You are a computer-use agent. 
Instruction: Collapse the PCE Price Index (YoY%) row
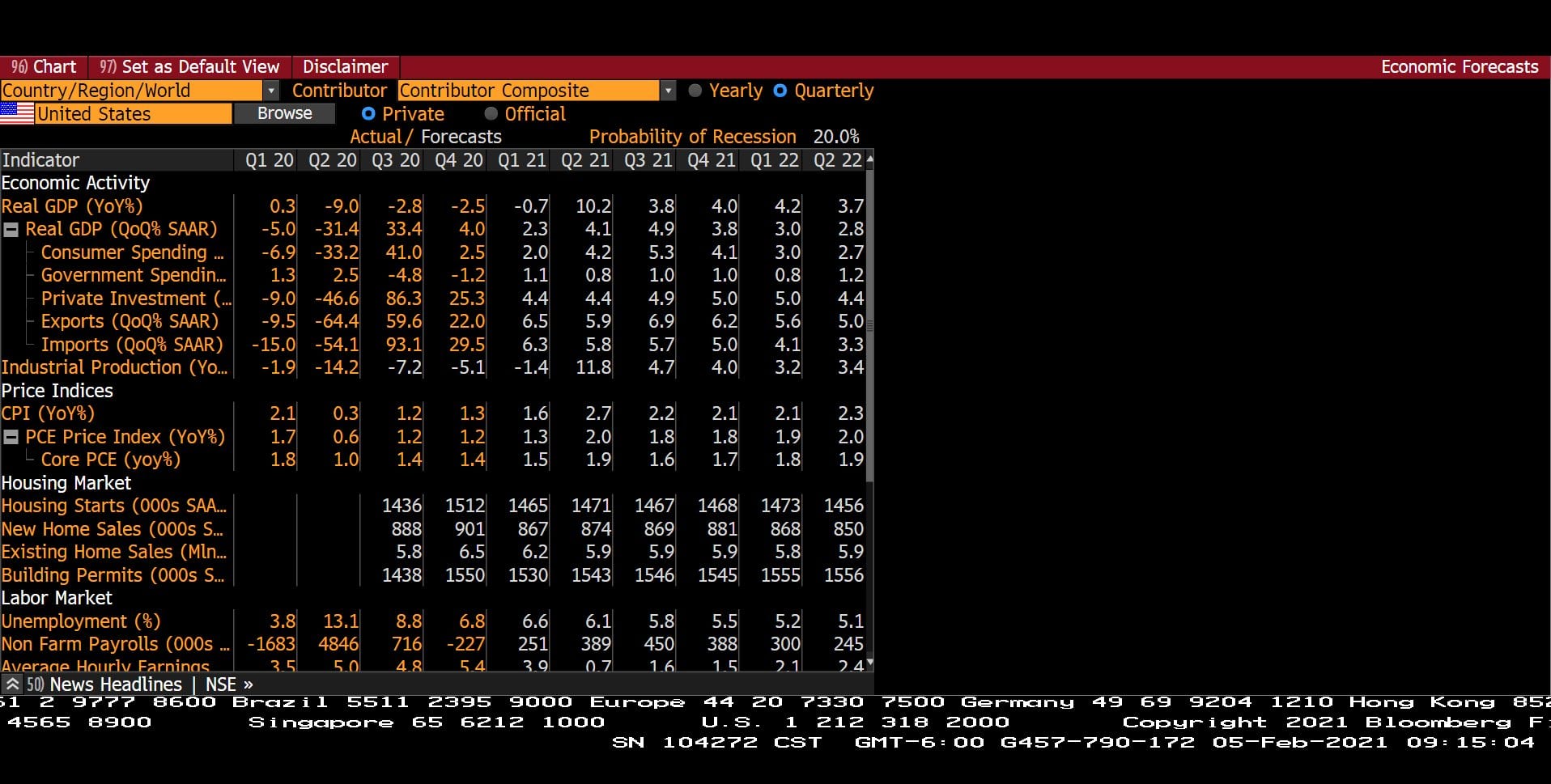click(x=11, y=437)
